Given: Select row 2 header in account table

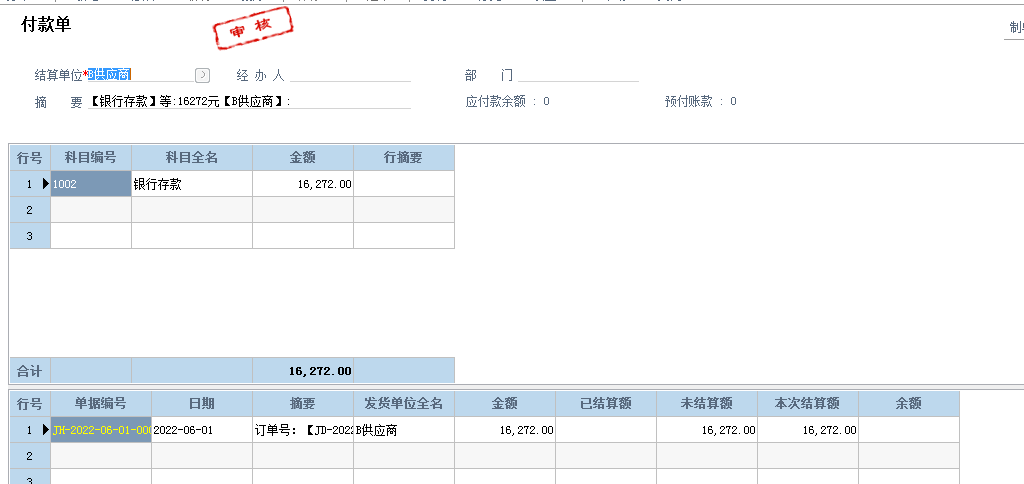Looking at the screenshot, I should [x=30, y=210].
